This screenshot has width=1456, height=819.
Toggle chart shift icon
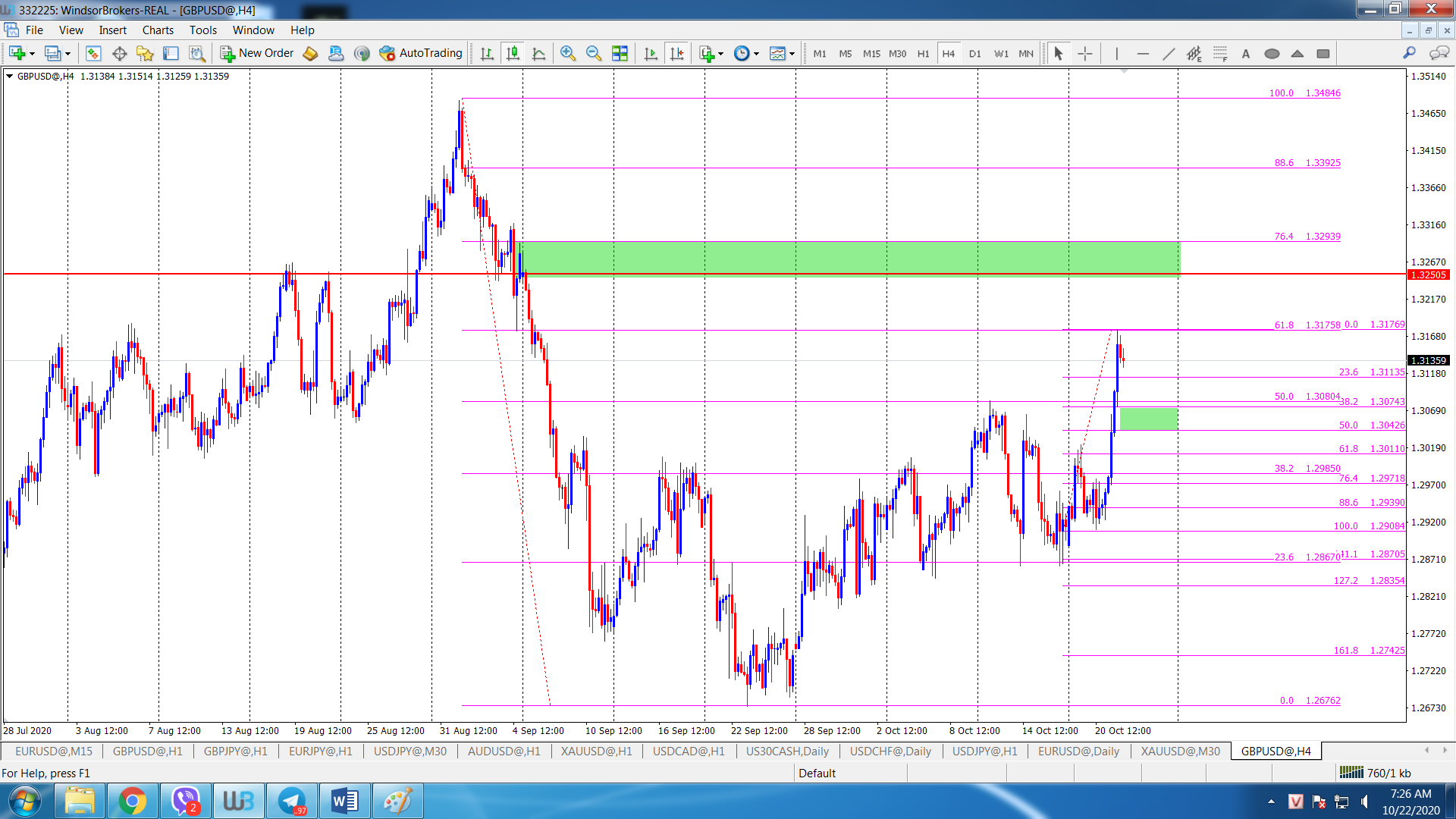pos(677,53)
